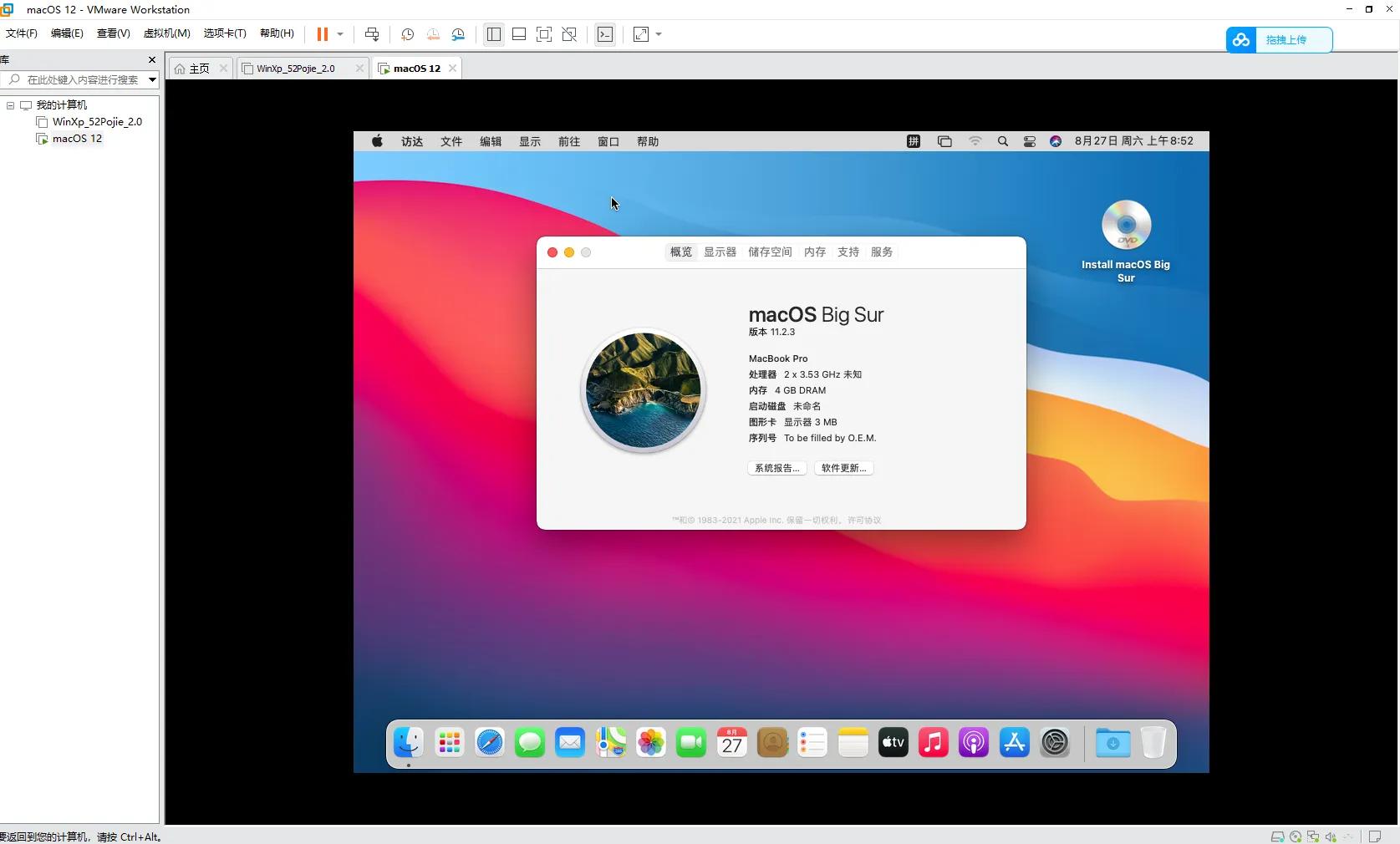The height and width of the screenshot is (844, 1400).
Task: Open the App Store dock icon
Action: [x=1014, y=742]
